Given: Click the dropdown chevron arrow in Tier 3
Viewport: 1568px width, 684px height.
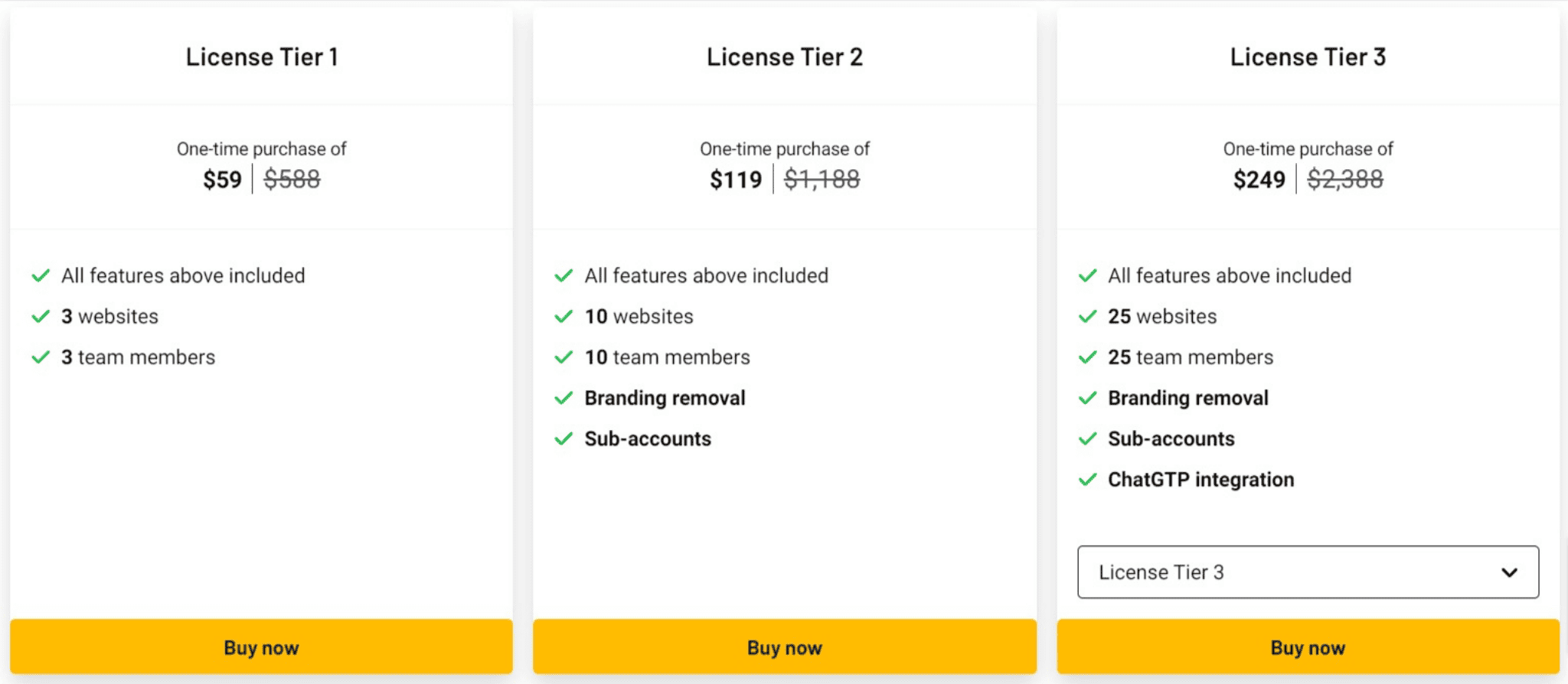Looking at the screenshot, I should pos(1509,572).
